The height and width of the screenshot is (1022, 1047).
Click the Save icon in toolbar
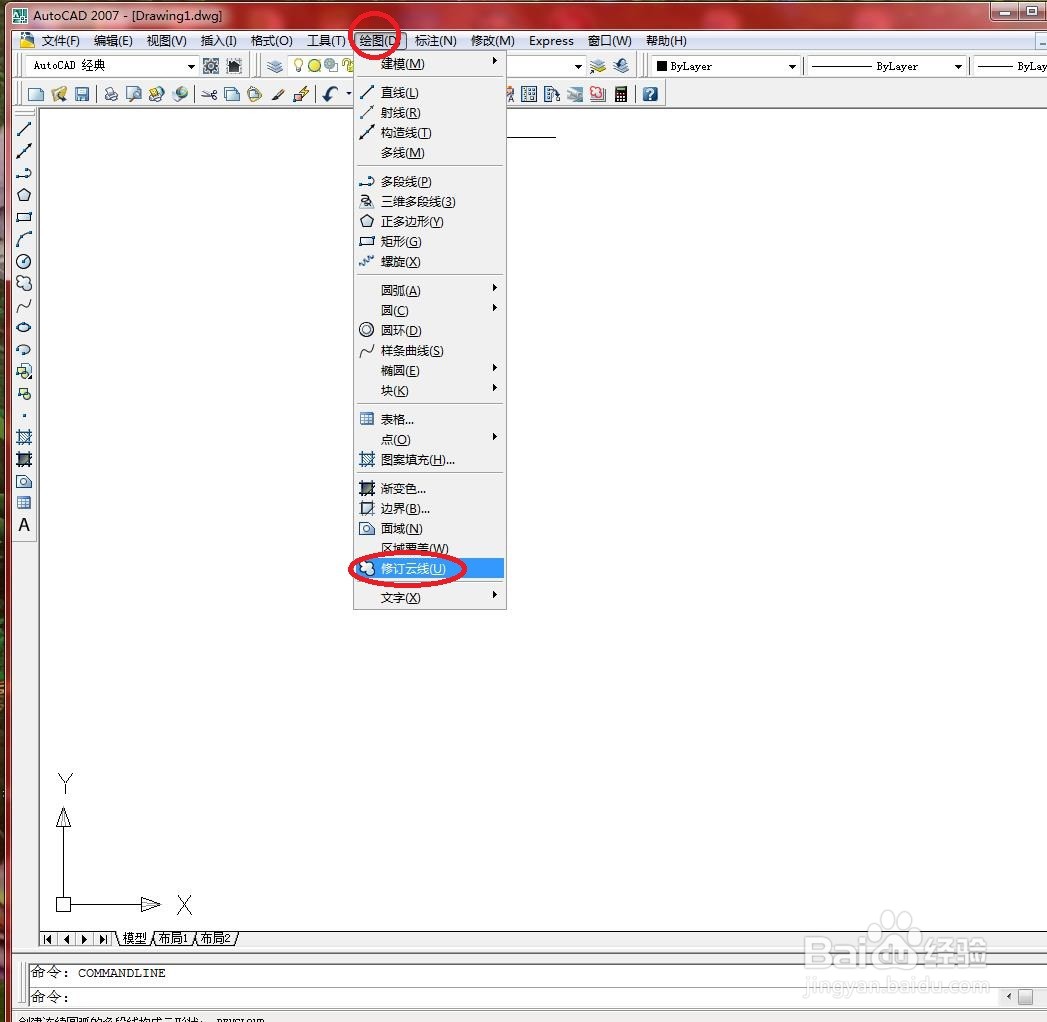[81, 94]
